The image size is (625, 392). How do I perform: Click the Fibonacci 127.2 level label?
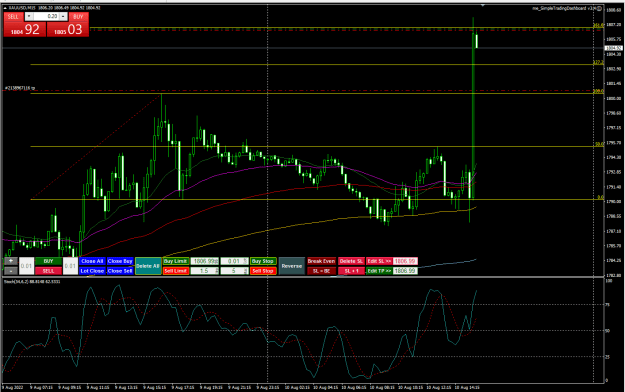pos(598,62)
